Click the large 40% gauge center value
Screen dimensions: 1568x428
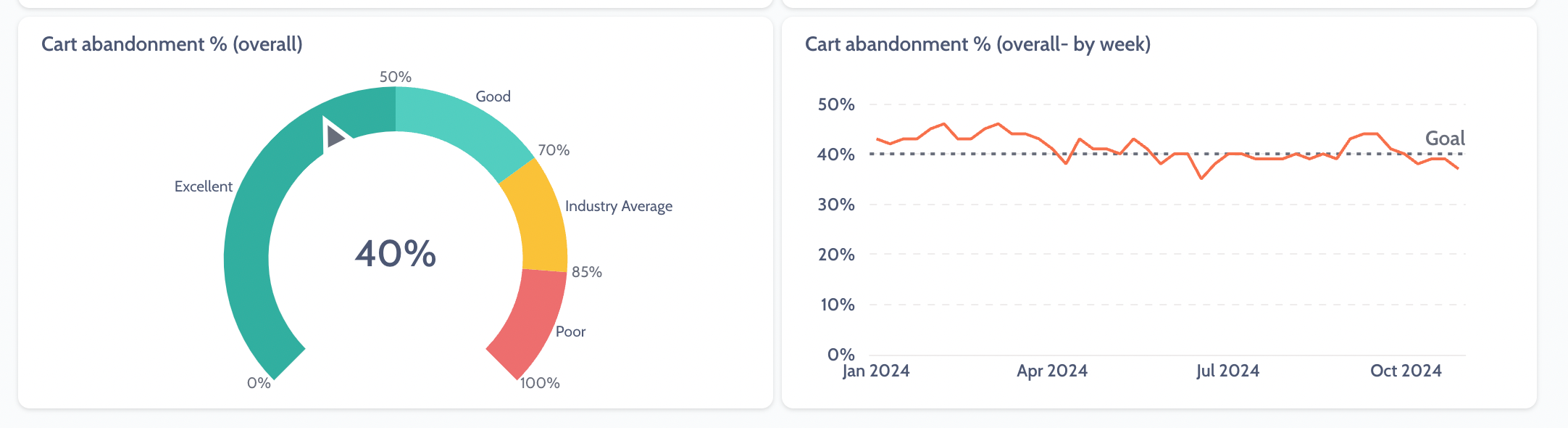[396, 254]
